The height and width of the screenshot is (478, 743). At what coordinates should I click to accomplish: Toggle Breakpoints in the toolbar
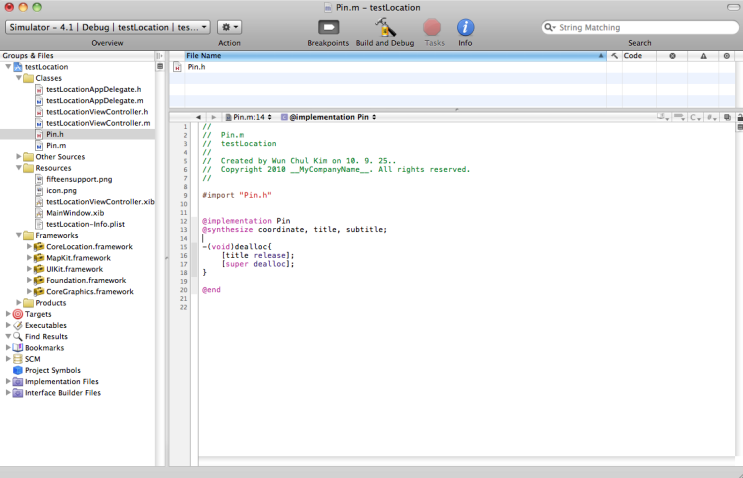click(328, 27)
